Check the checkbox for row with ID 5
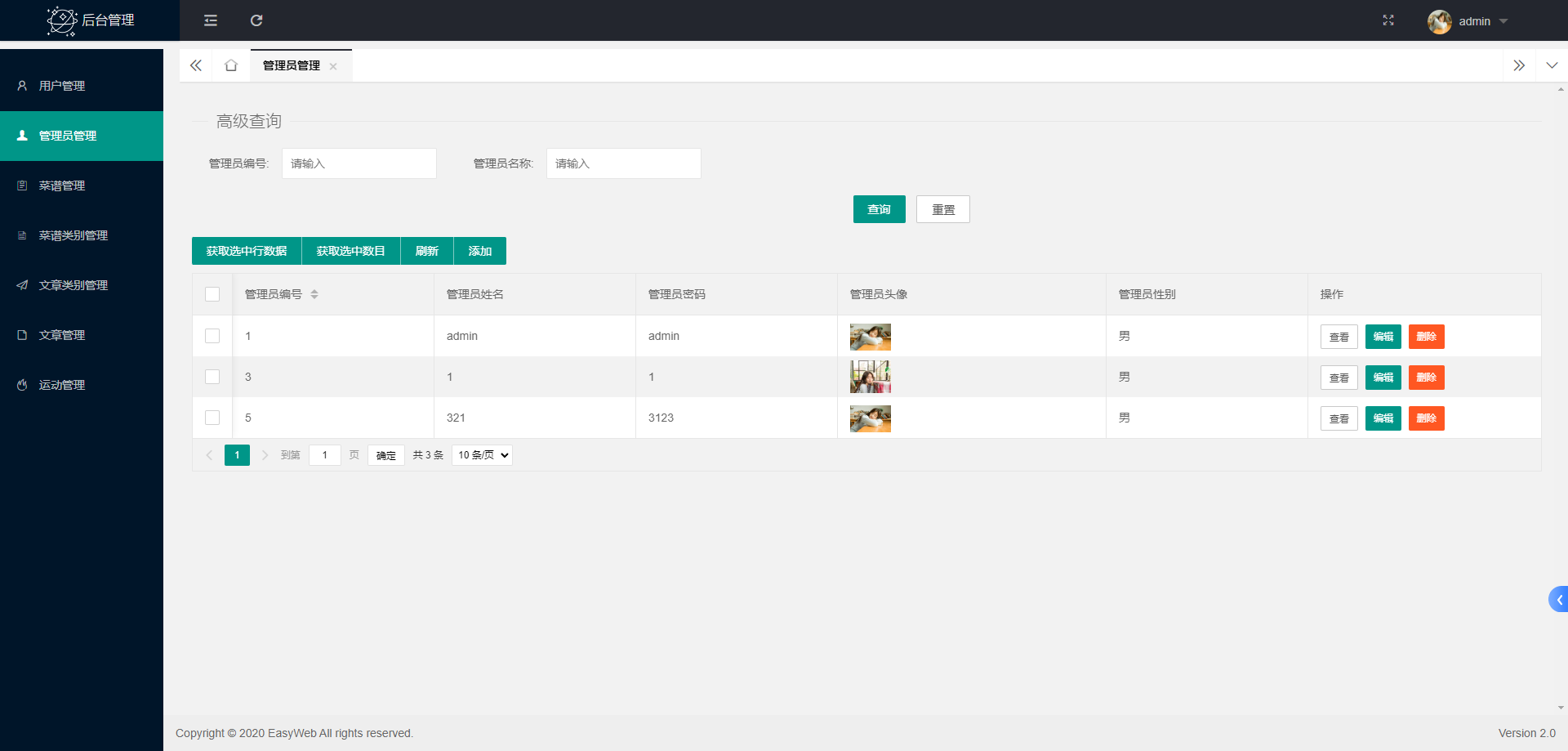The height and width of the screenshot is (751, 1568). 212,418
